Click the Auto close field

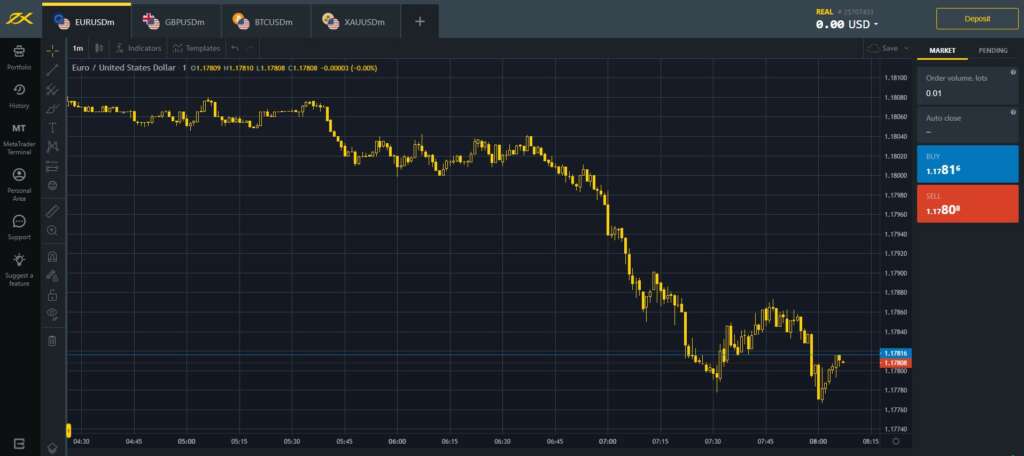pyautogui.click(x=967, y=125)
